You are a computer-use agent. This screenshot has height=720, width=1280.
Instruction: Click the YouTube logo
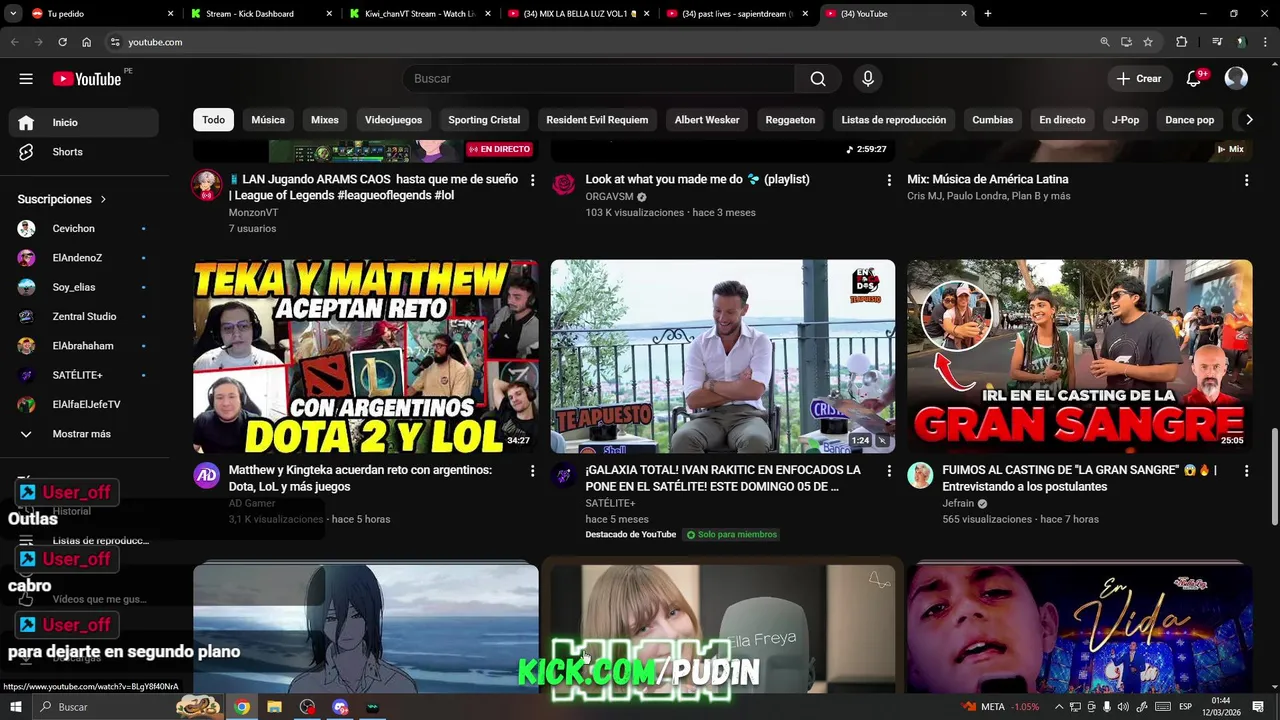click(x=87, y=79)
